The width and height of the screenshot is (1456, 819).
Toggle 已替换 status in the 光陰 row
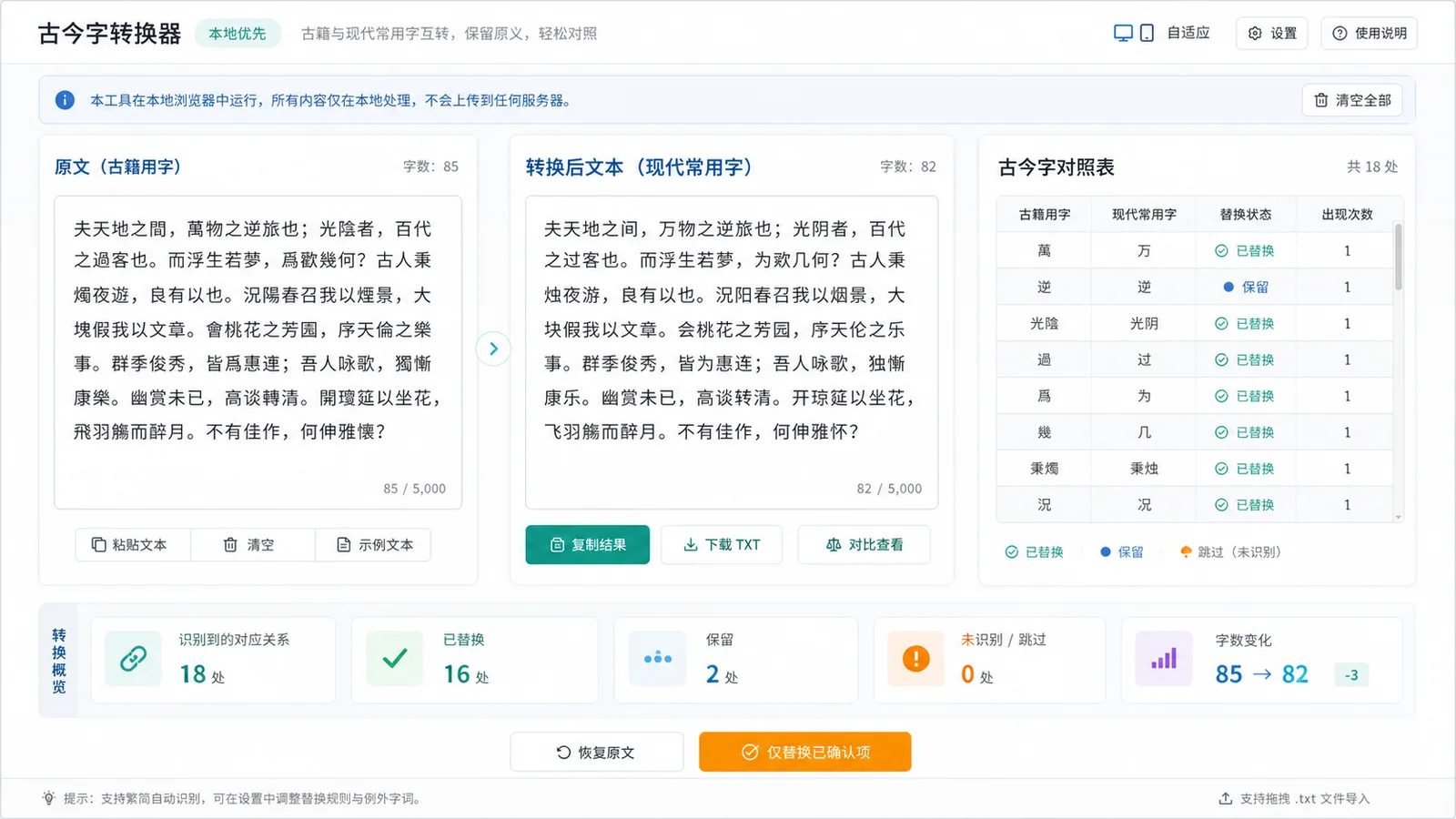pyautogui.click(x=1245, y=323)
